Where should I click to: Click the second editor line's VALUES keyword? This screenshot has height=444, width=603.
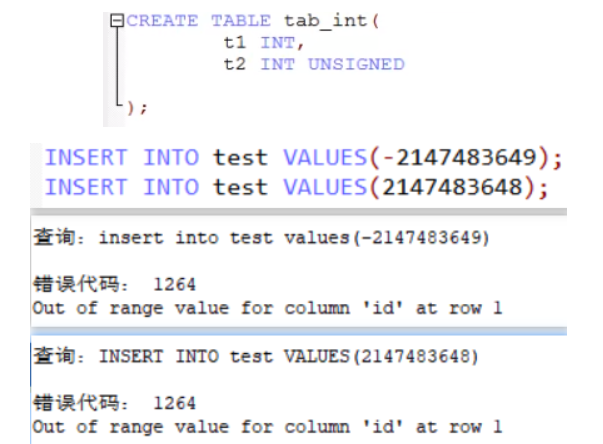click(325, 187)
